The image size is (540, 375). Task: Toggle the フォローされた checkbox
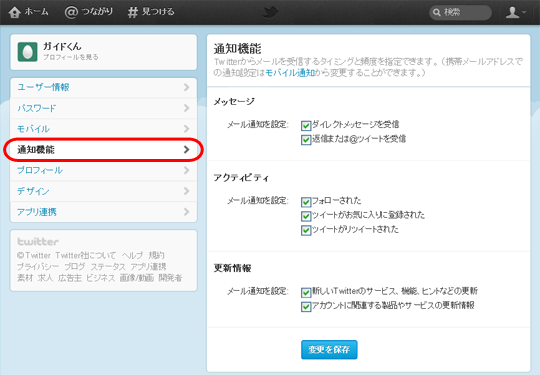click(306, 201)
